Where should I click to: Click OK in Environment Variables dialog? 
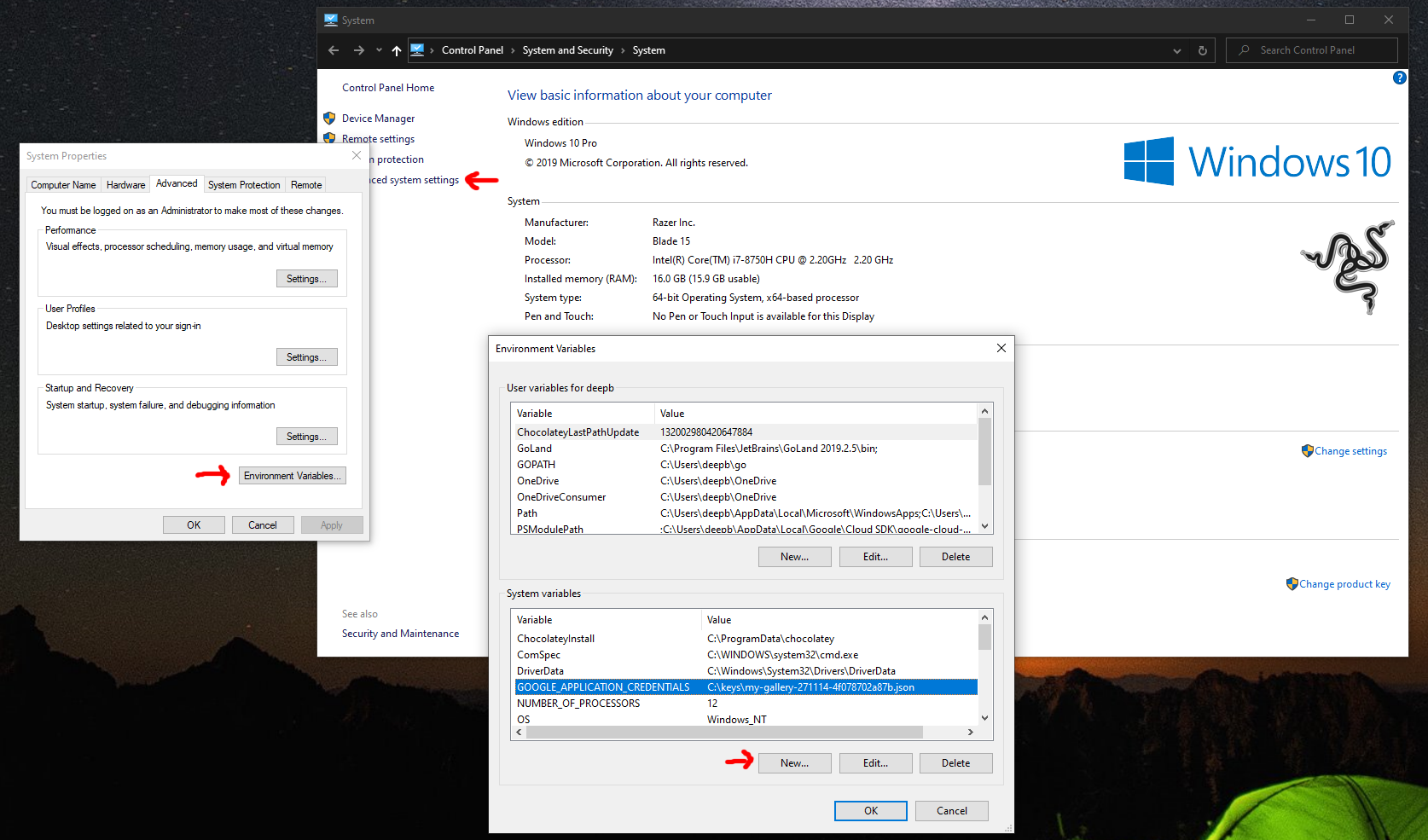pyautogui.click(x=870, y=811)
